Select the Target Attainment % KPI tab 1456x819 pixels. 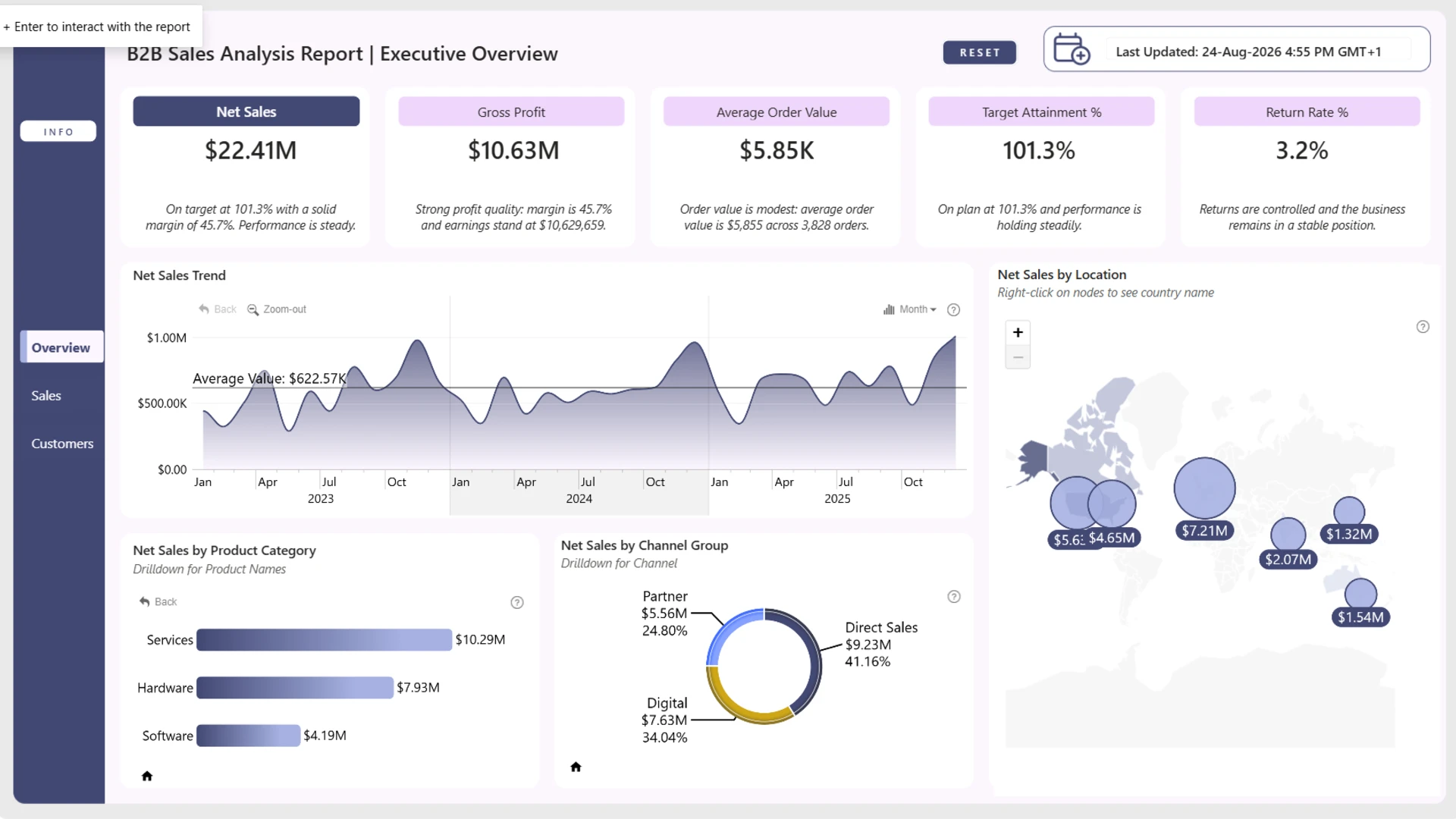(x=1042, y=111)
